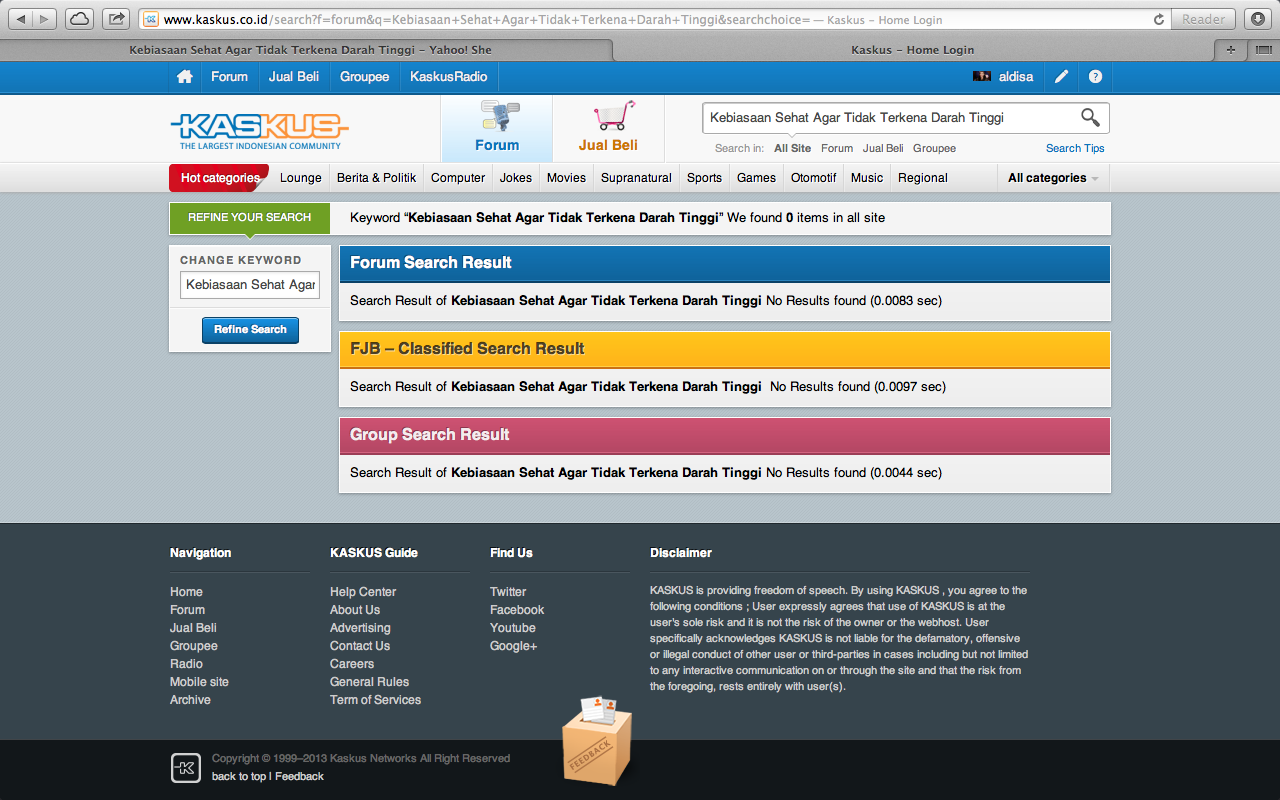Open Jual Beli in the top navigation

point(294,77)
